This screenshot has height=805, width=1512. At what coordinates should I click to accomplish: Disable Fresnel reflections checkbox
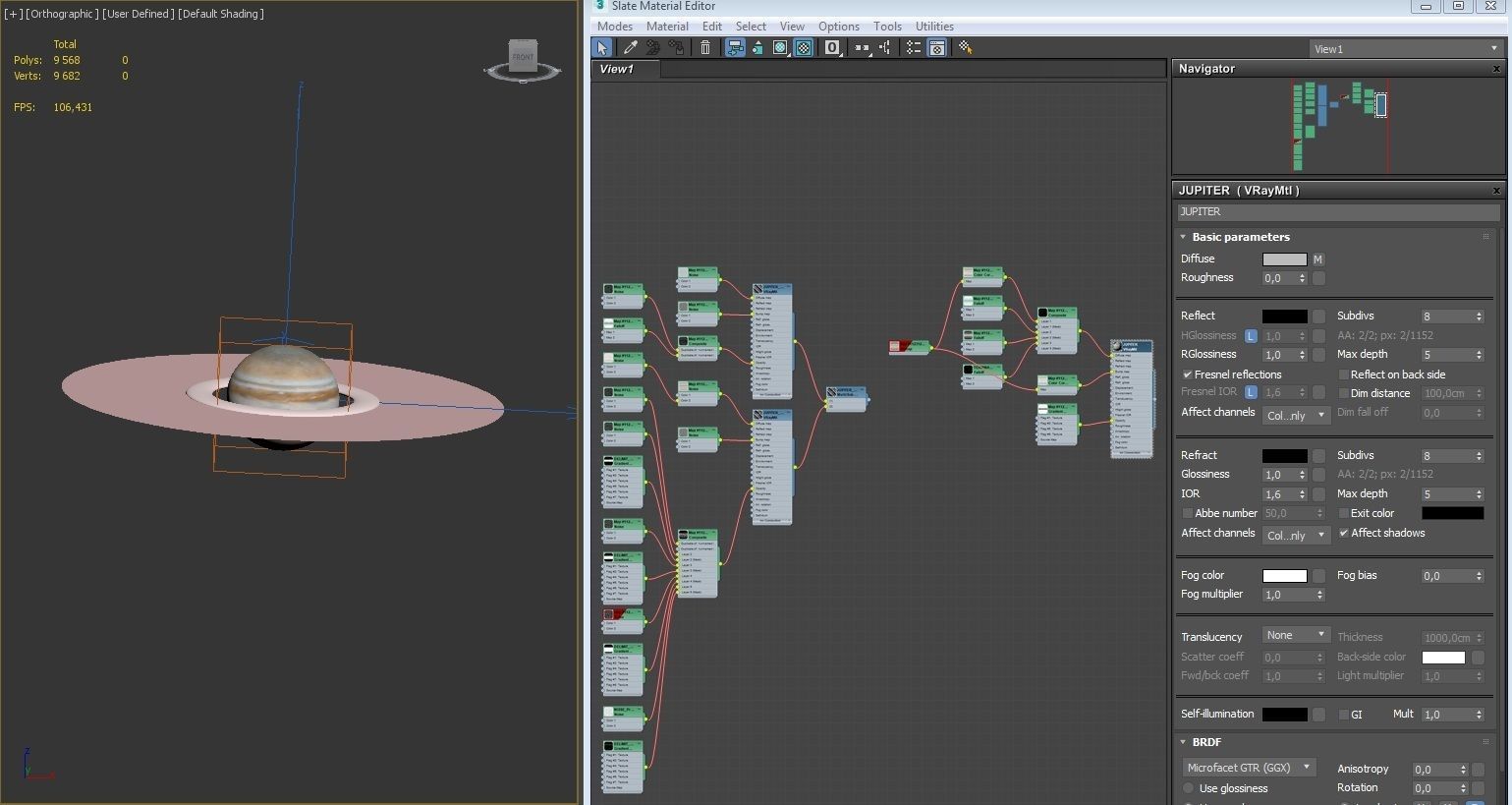1188,374
